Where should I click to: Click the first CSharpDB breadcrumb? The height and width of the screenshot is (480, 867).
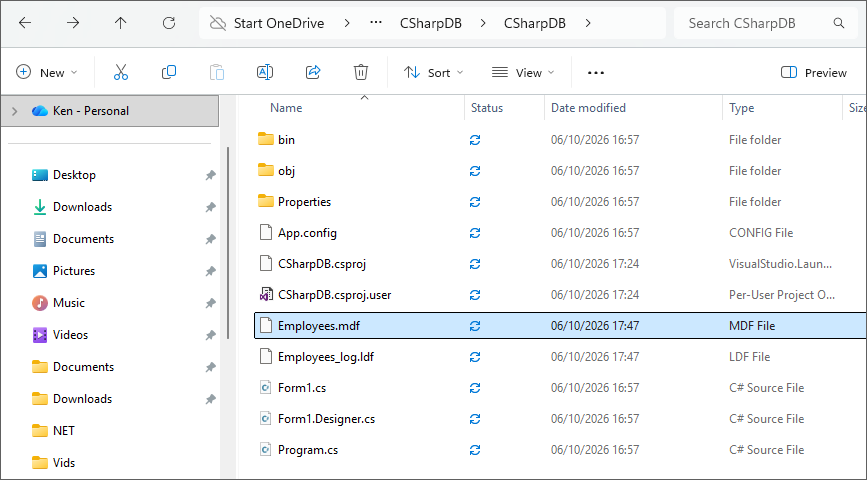click(x=431, y=23)
